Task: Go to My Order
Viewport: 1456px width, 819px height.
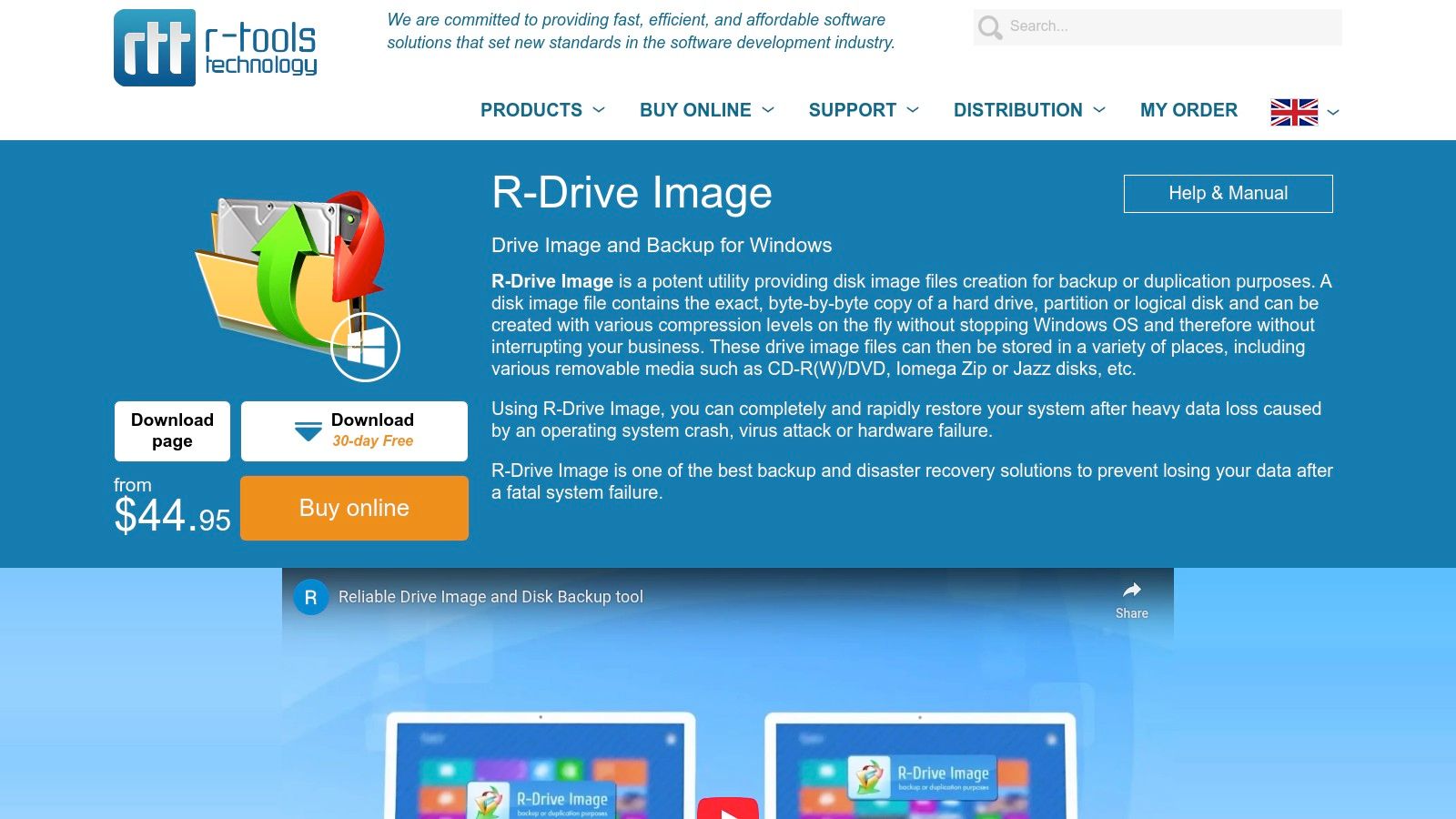Action: (1188, 110)
